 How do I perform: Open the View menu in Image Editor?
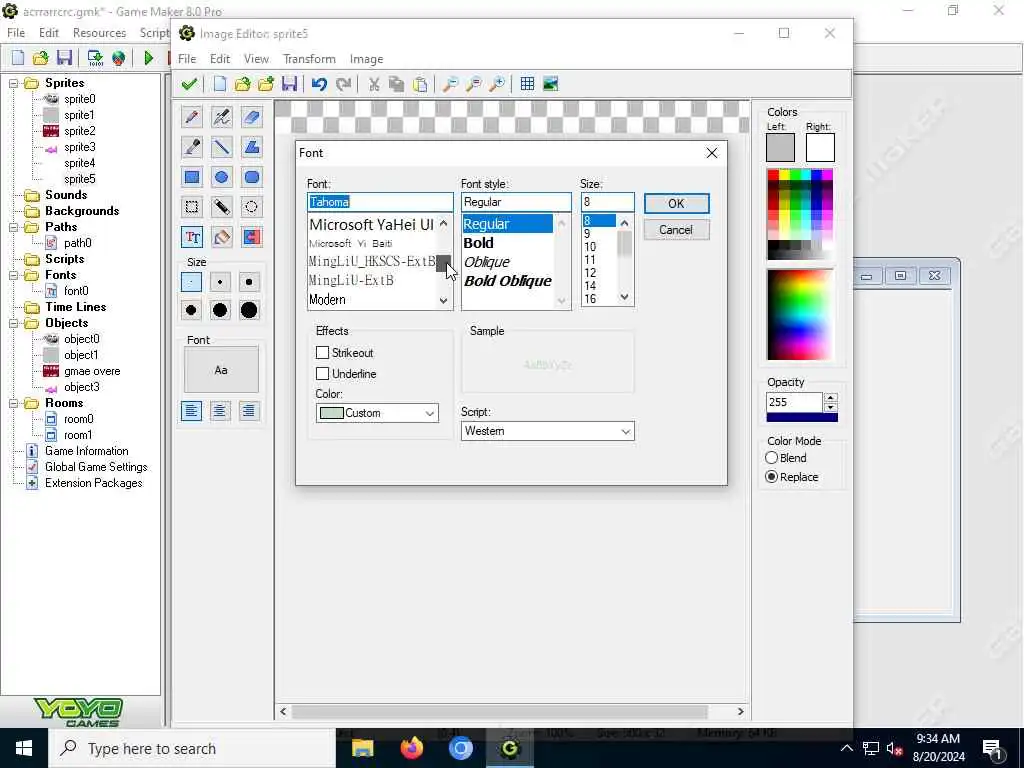(256, 59)
